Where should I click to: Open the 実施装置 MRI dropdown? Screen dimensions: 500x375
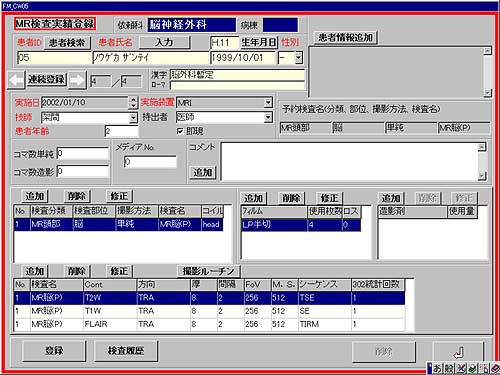[268, 103]
